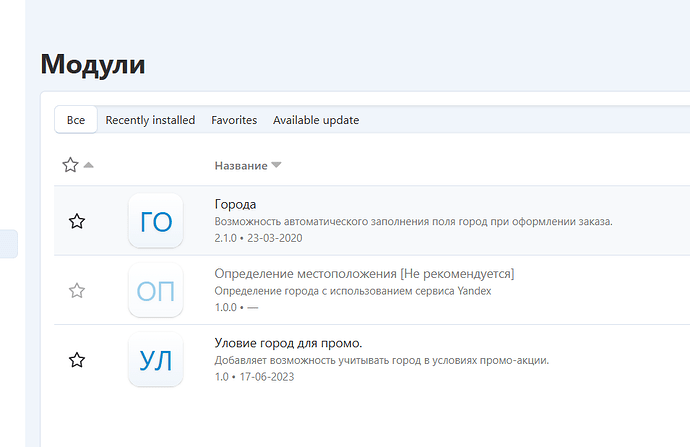Click version 2.1.0 date line
This screenshot has height=447, width=690.
(258, 238)
